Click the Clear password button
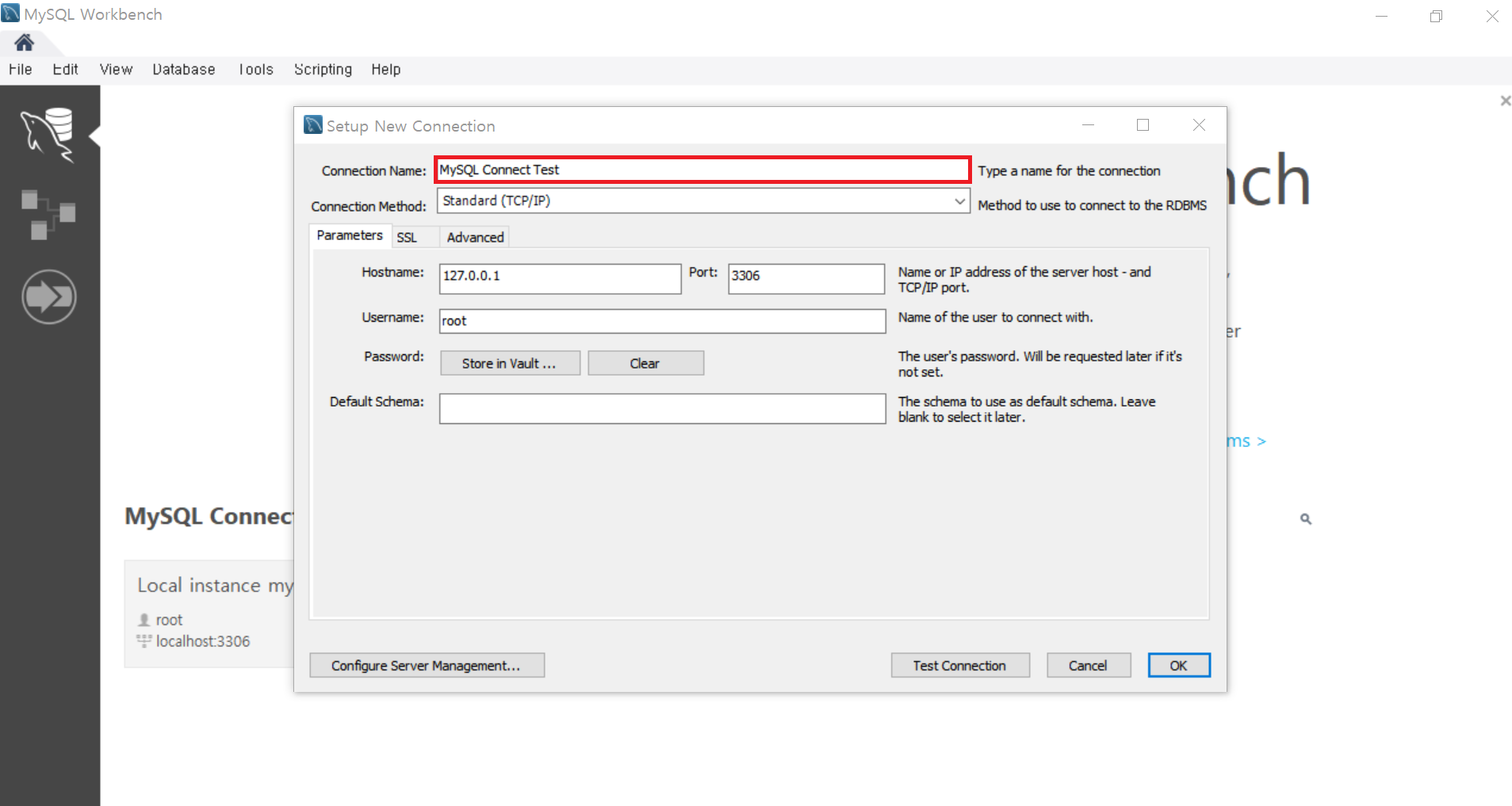The height and width of the screenshot is (806, 1512). tap(645, 363)
